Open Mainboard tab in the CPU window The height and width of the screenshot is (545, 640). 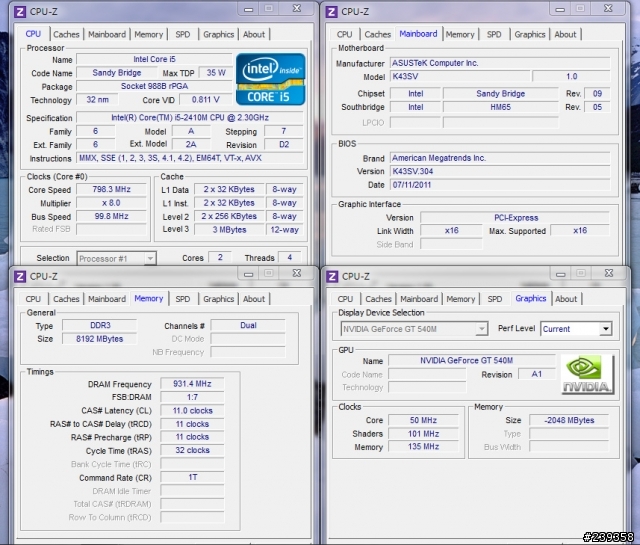point(107,34)
